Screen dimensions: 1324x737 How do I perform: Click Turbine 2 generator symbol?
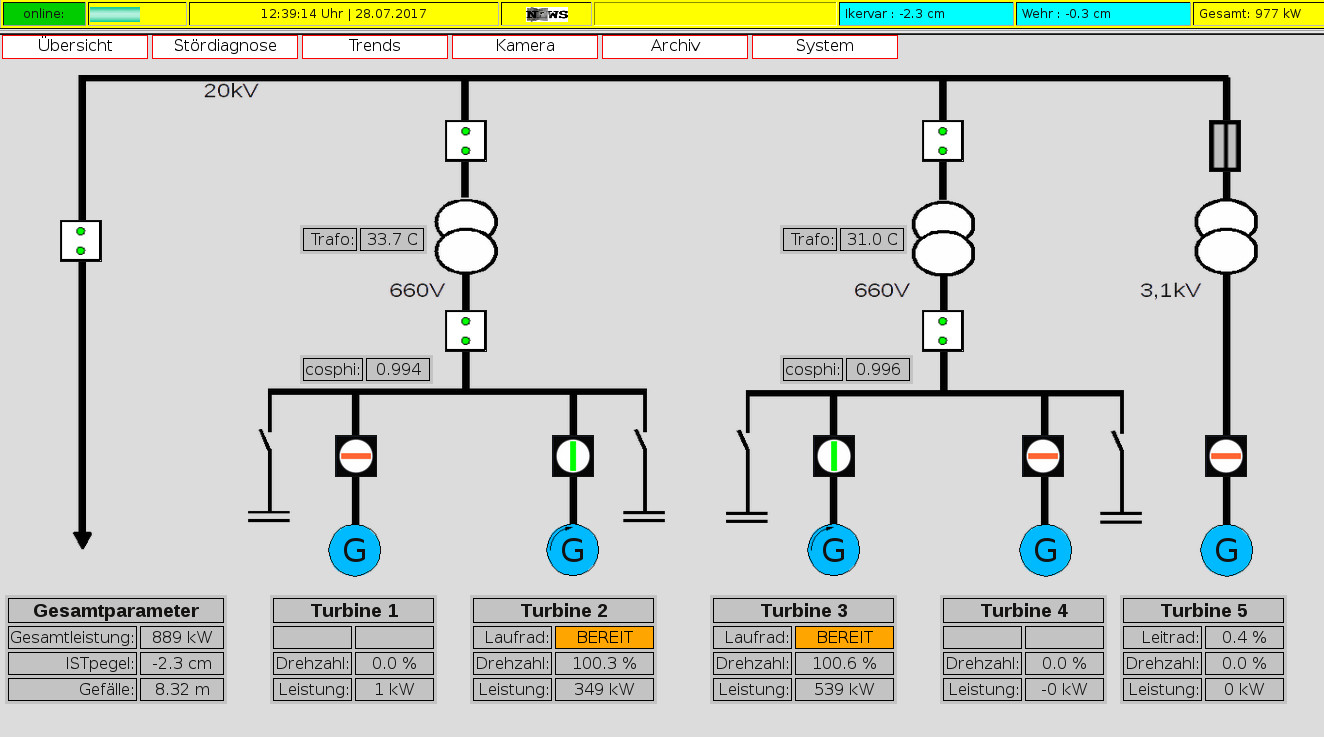click(573, 550)
